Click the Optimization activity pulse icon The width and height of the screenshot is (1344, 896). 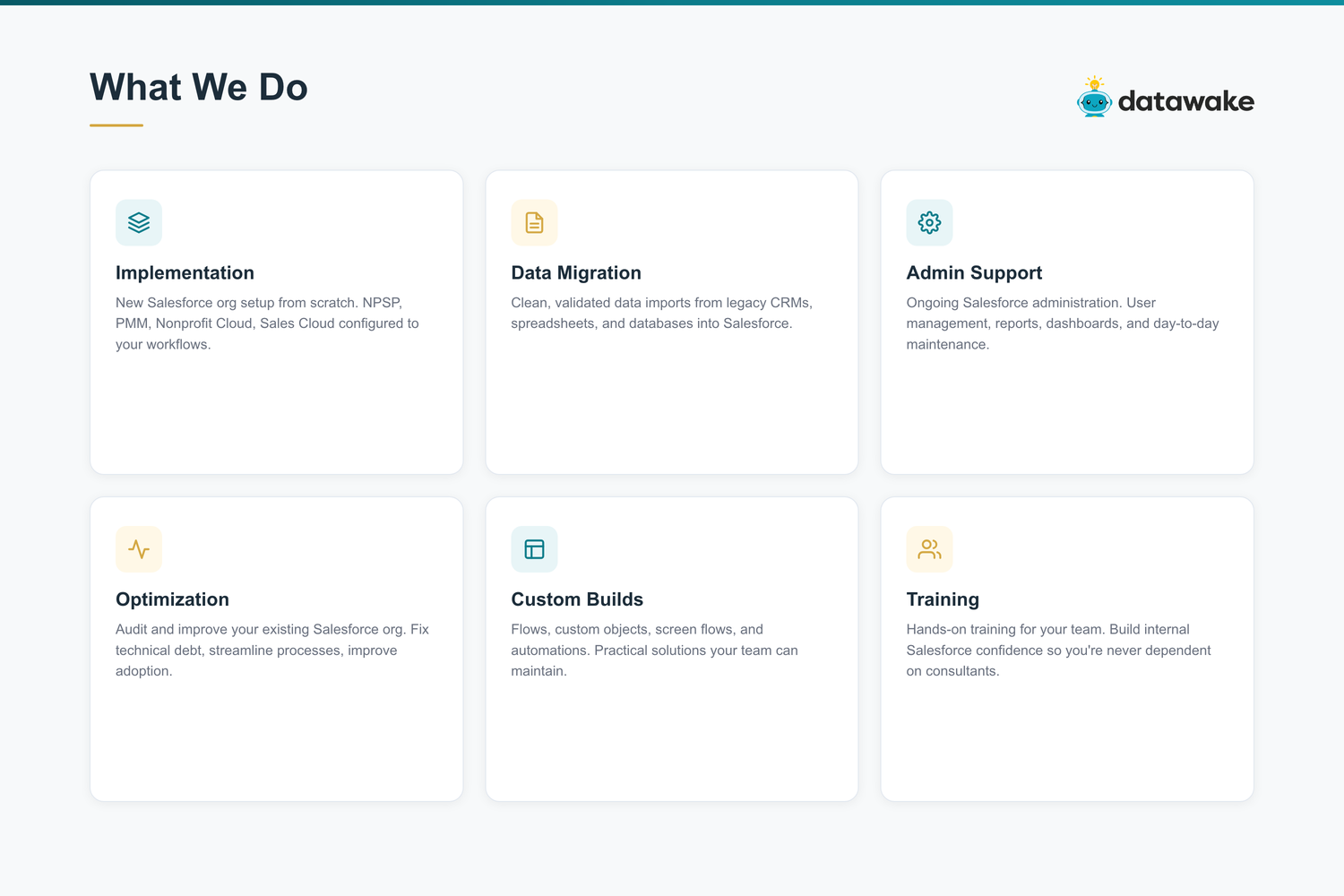[139, 549]
